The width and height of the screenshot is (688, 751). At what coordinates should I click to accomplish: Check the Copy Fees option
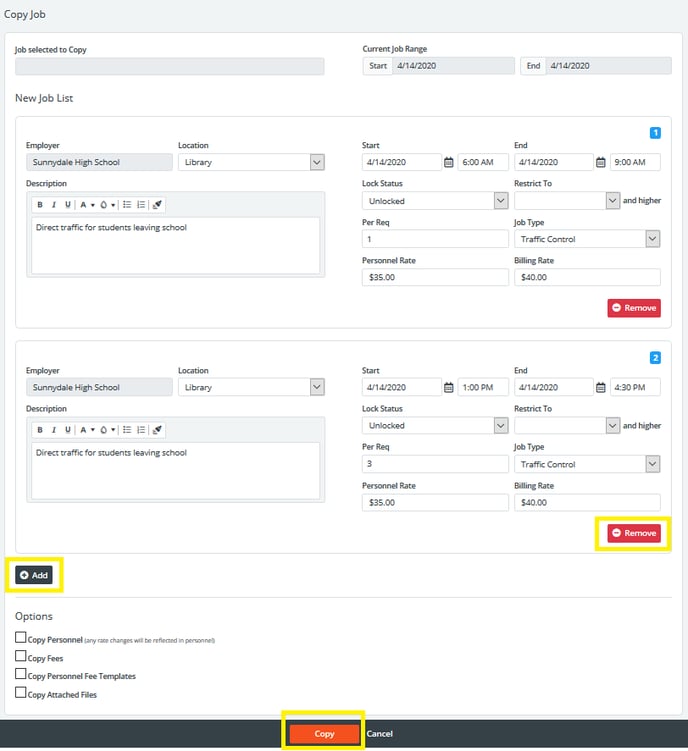21,657
